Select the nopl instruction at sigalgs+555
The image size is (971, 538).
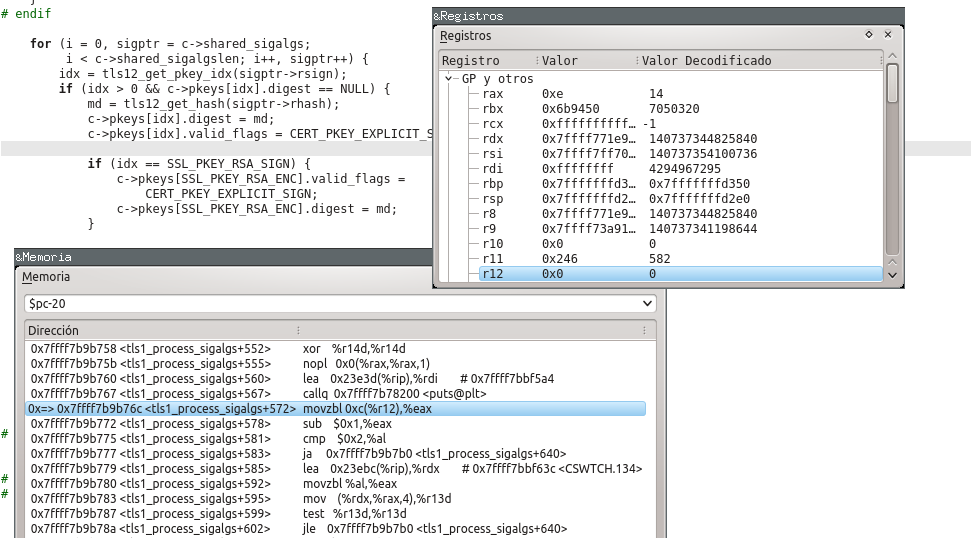point(335,363)
